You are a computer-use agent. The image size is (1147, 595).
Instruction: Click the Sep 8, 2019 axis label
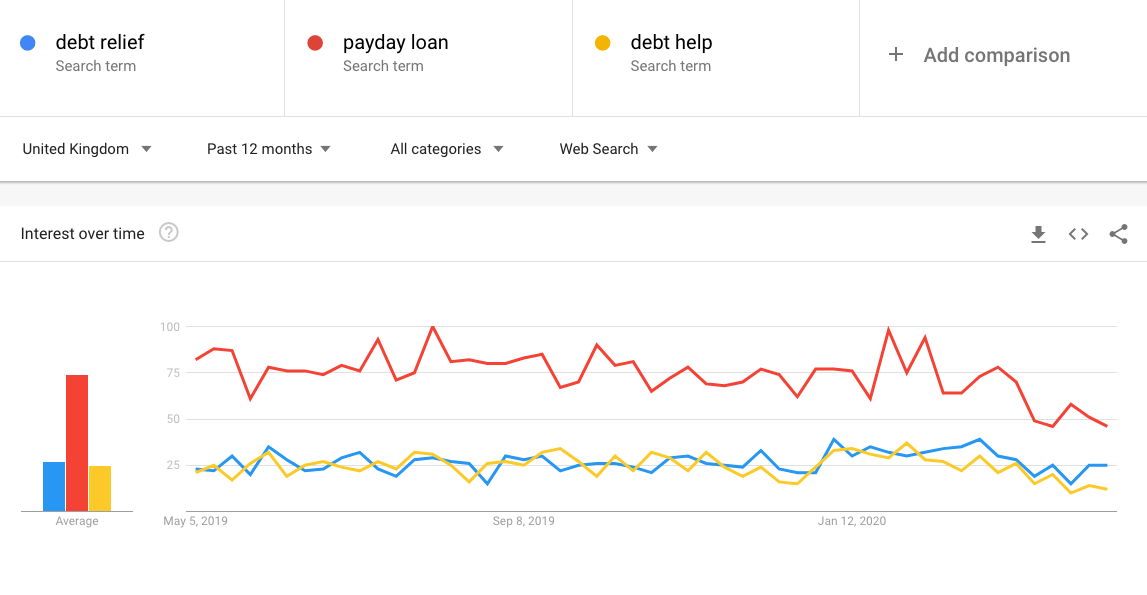click(524, 521)
